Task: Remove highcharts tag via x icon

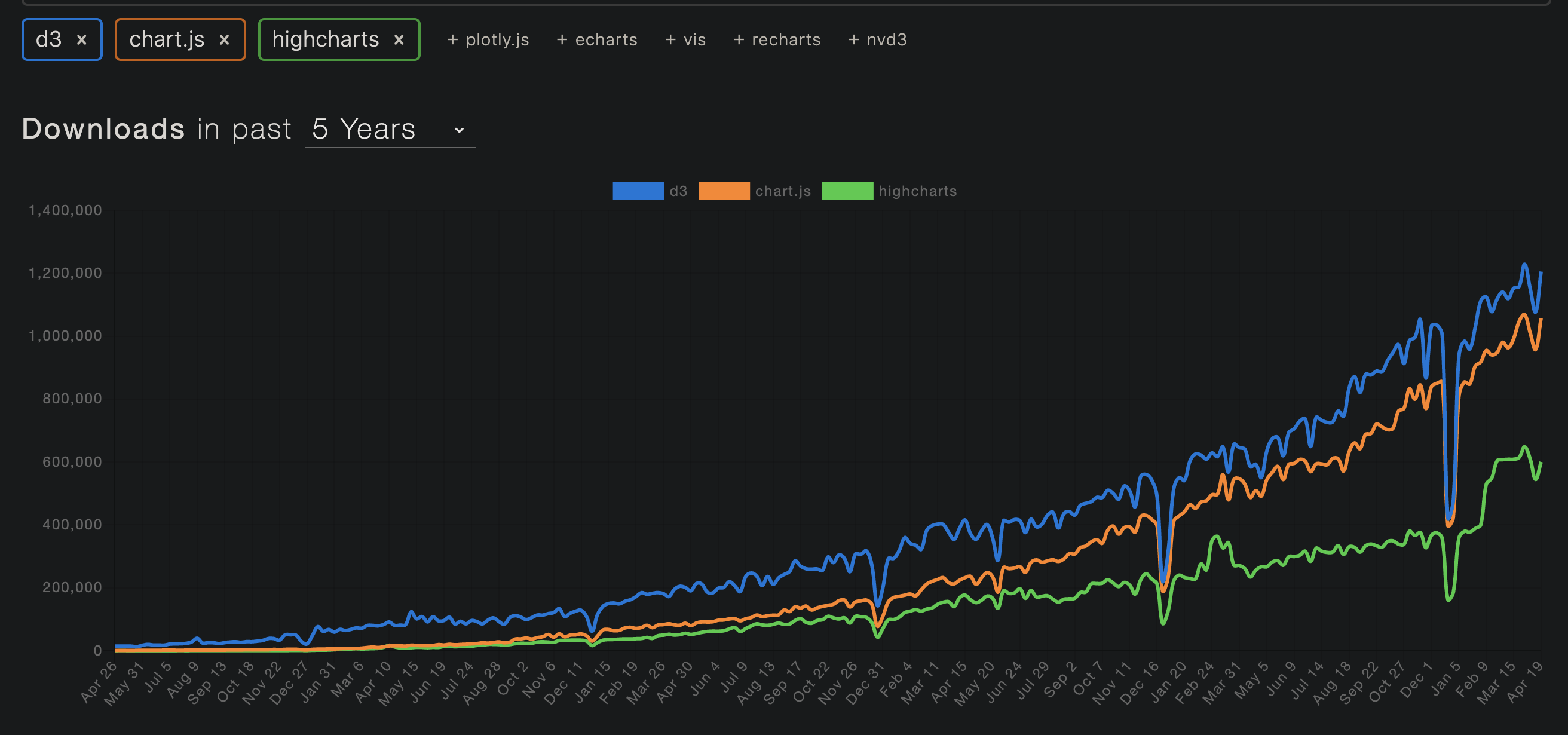Action: (x=399, y=40)
